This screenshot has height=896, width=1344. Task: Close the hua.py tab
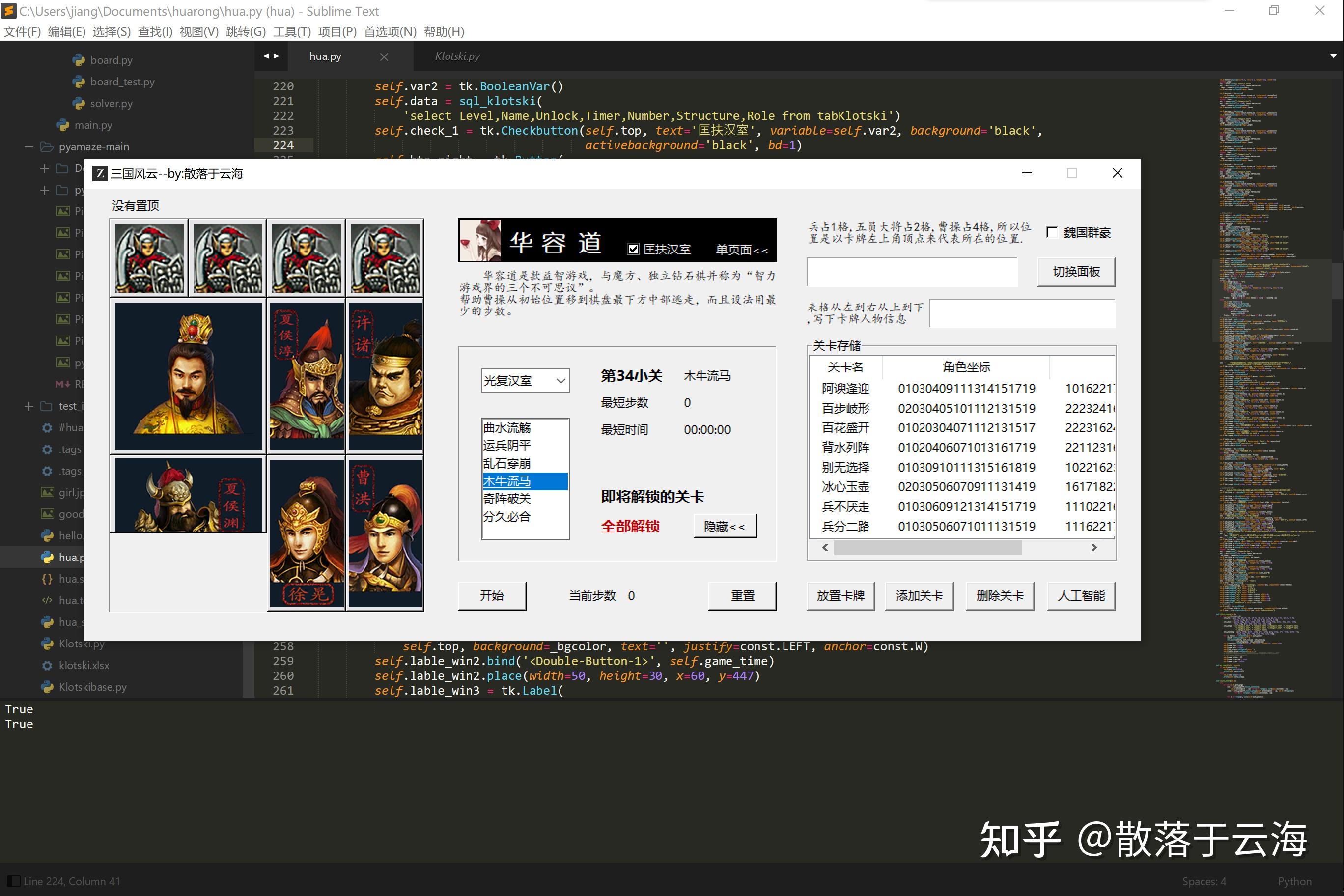[x=384, y=56]
